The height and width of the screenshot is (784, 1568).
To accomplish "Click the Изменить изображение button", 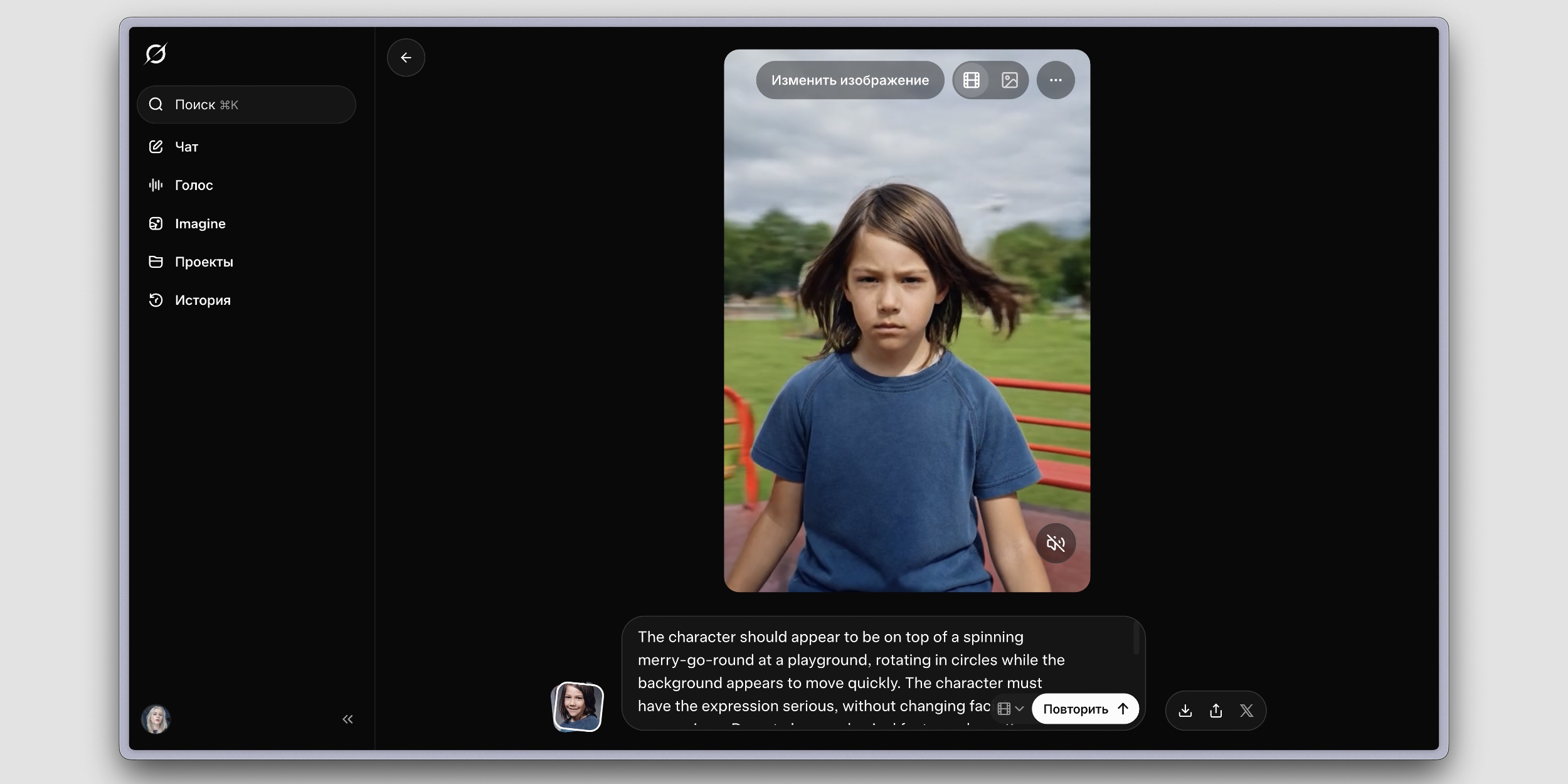I will click(850, 80).
